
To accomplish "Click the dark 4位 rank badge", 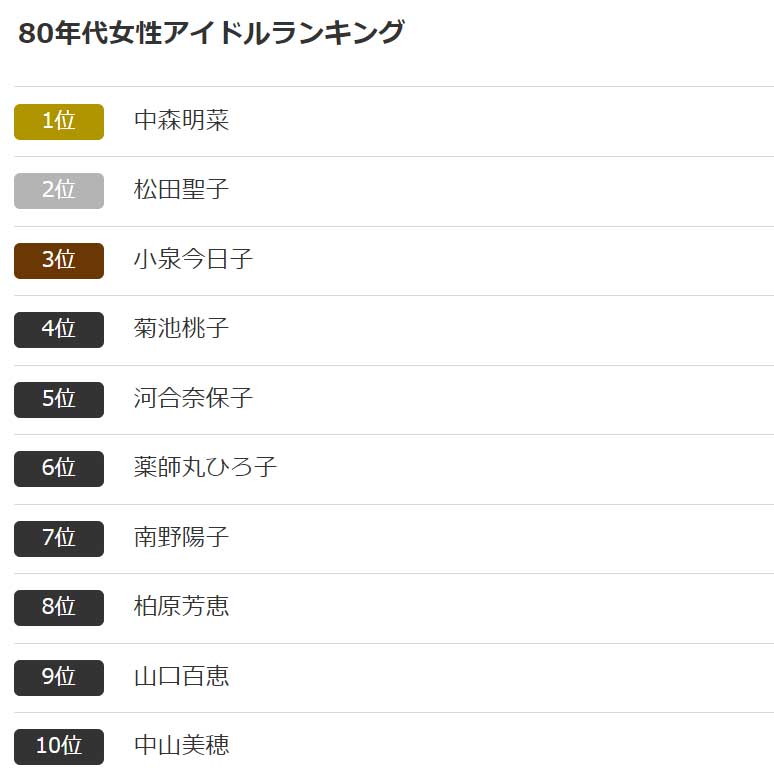I will 59,330.
